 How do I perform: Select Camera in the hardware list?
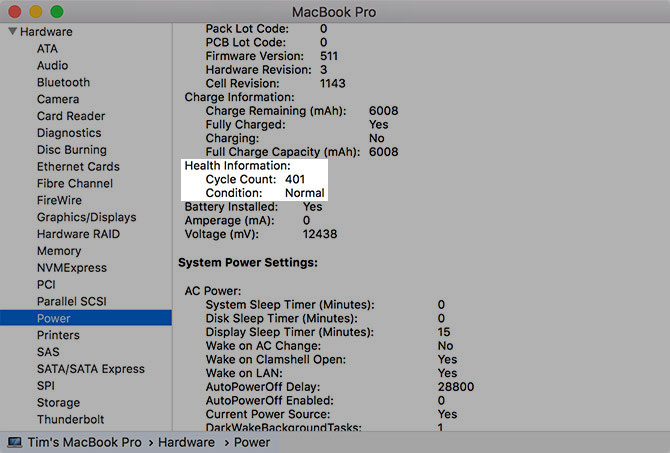58,99
